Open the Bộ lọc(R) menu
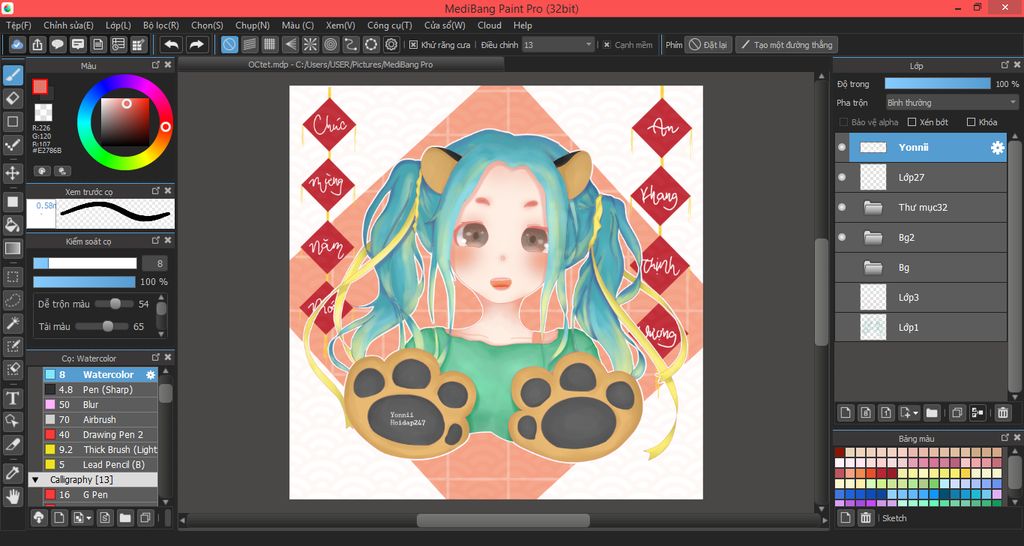 point(161,25)
